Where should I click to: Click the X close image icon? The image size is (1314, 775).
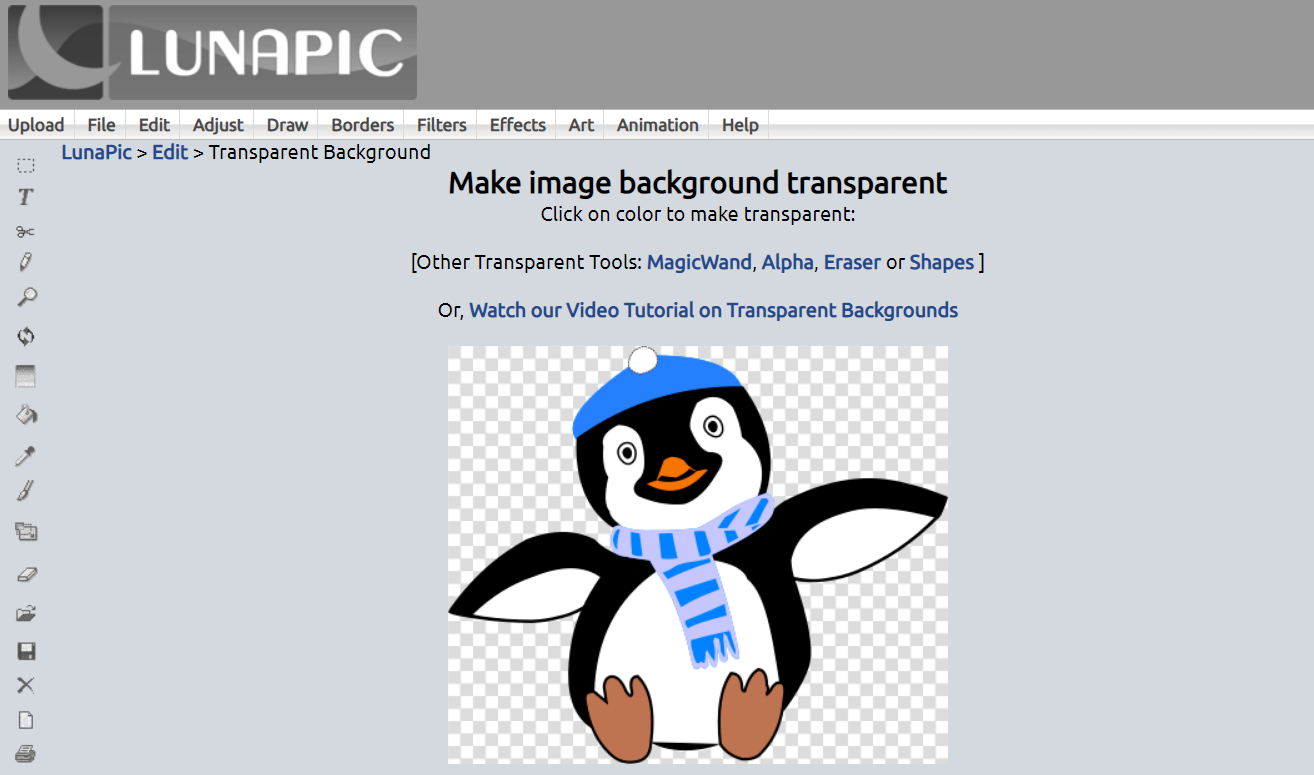(x=26, y=685)
